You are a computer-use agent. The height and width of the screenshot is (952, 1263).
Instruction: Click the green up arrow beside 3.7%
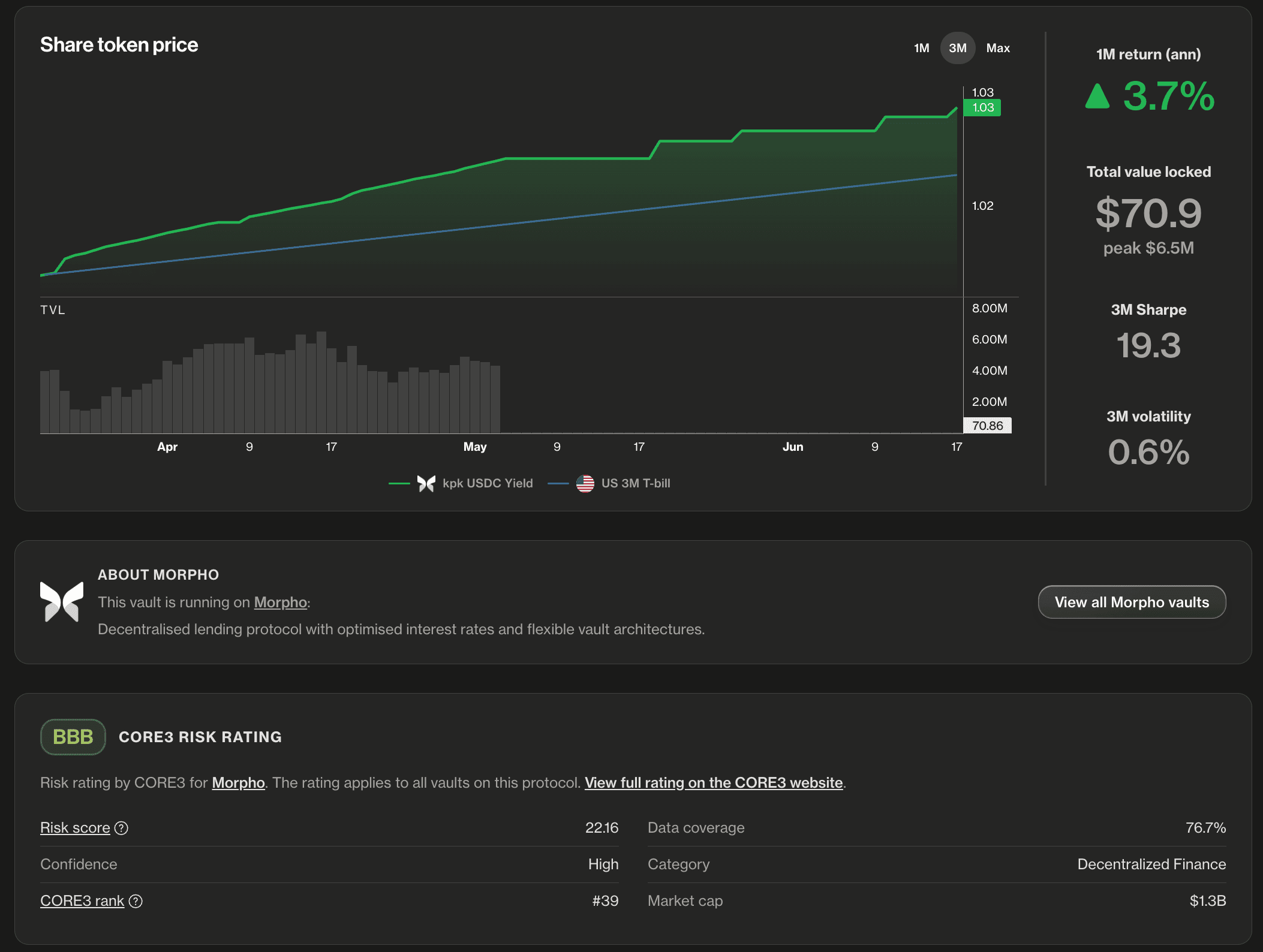[1097, 96]
